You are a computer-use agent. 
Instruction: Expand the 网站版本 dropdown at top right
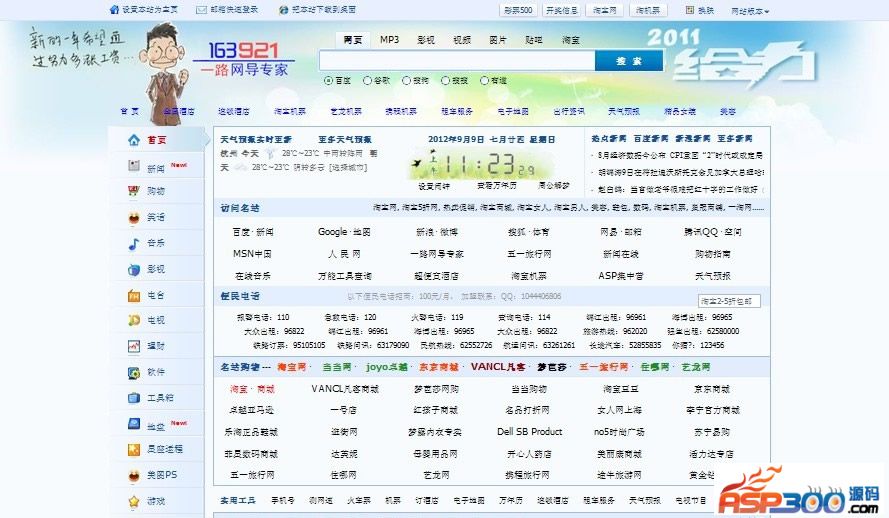click(x=750, y=11)
